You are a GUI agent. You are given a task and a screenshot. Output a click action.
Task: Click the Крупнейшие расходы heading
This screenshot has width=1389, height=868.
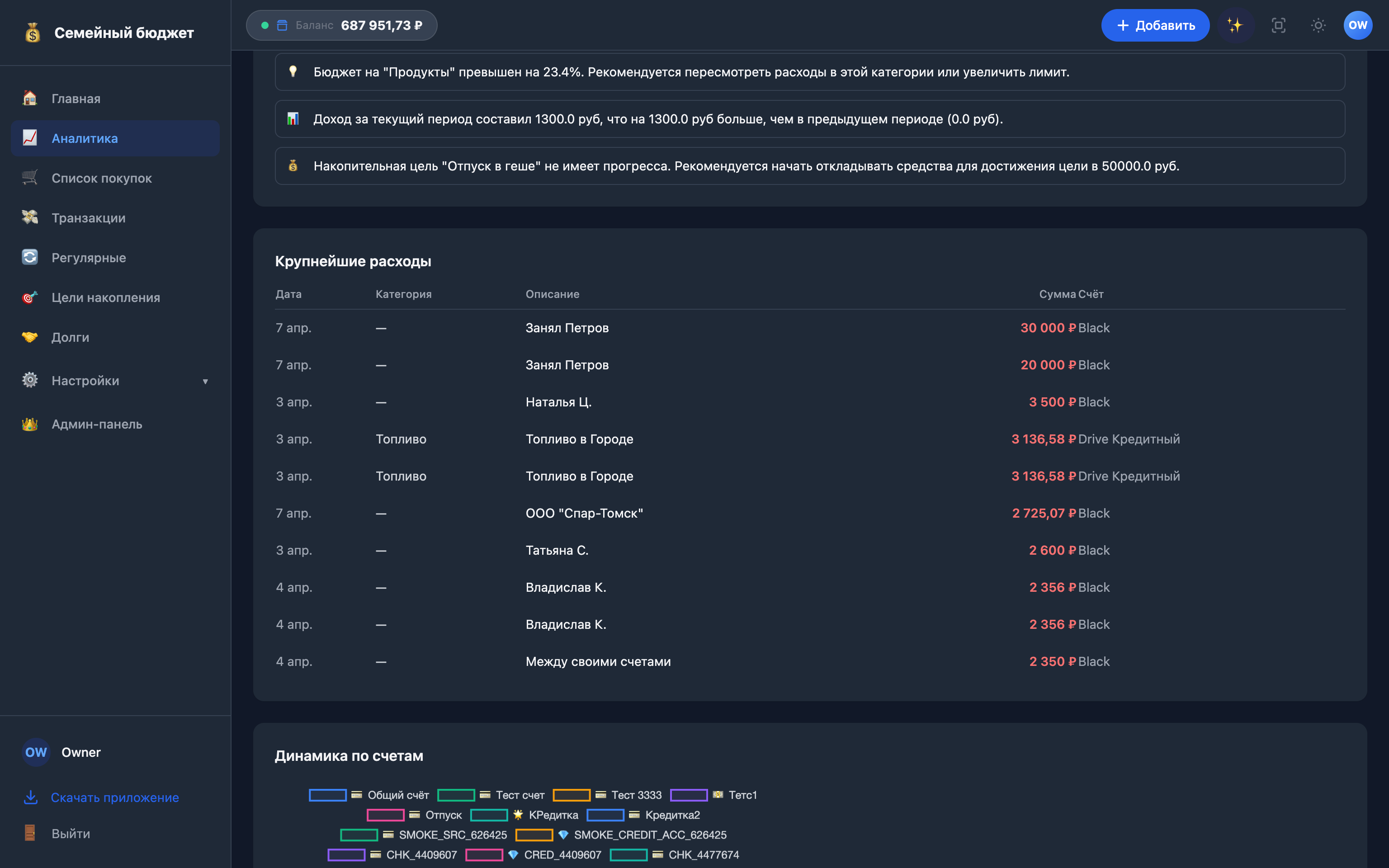click(x=353, y=261)
